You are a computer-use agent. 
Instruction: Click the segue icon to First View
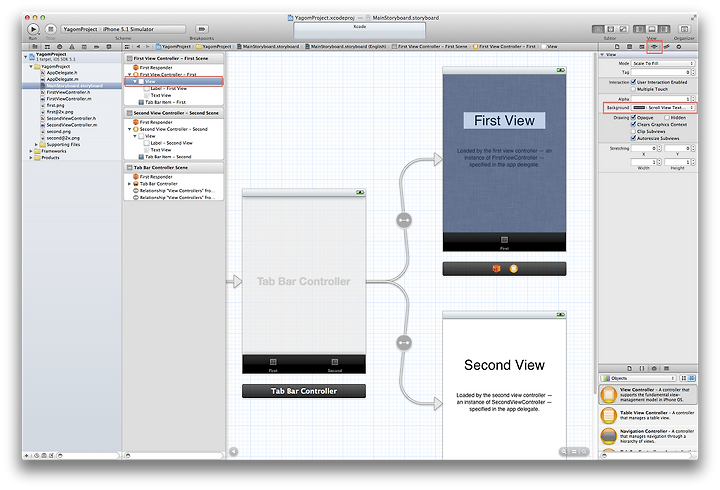point(404,220)
